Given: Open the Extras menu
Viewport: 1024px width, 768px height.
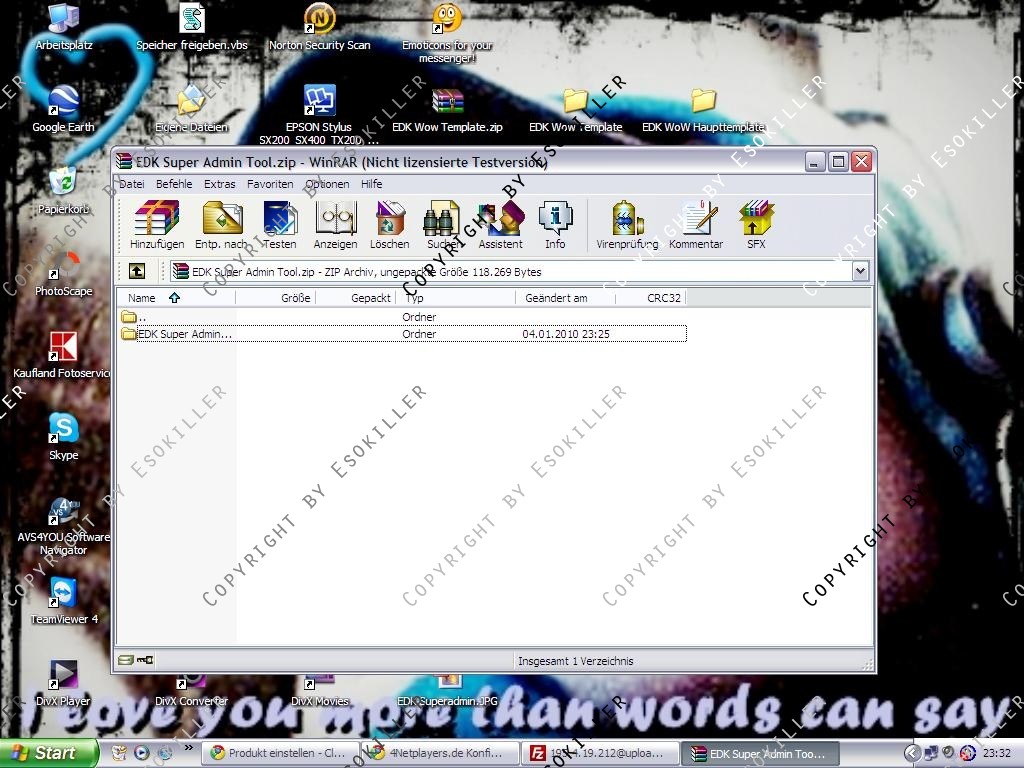Looking at the screenshot, I should coord(219,184).
